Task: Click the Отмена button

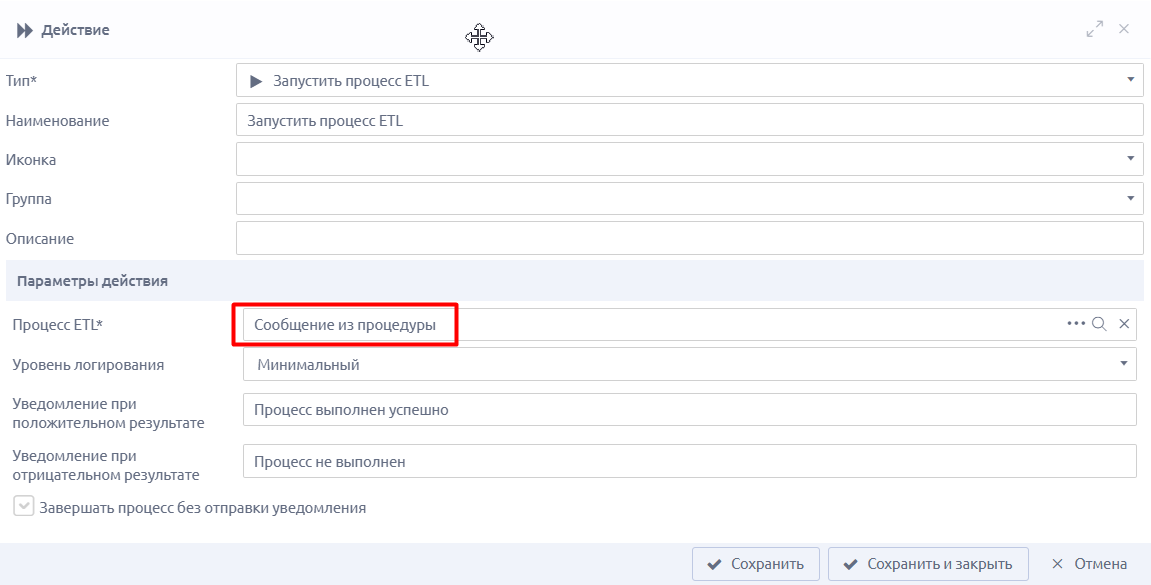Action: (1089, 564)
